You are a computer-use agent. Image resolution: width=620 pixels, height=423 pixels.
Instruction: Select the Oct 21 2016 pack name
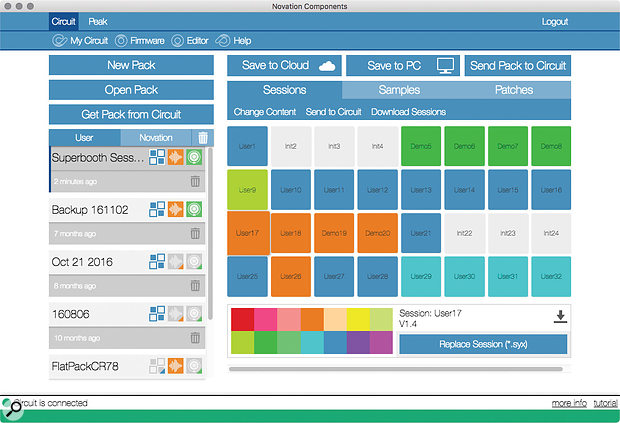(x=82, y=262)
